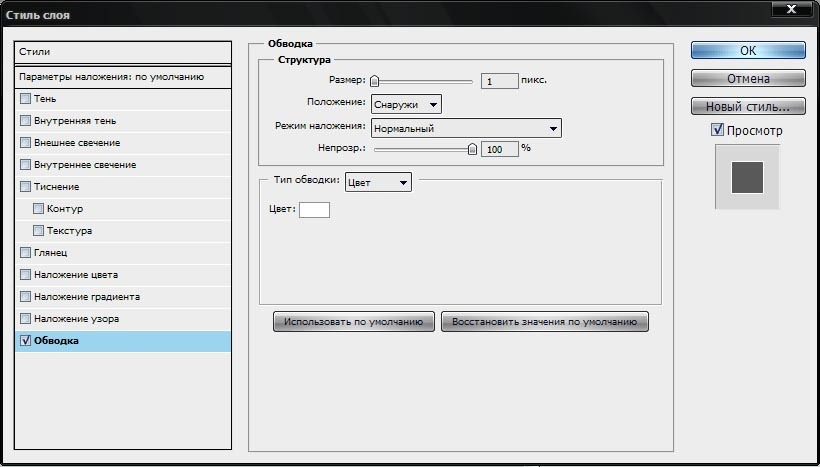Click Использовать по умолчанию button
Image resolution: width=820 pixels, height=467 pixels.
[x=354, y=322]
